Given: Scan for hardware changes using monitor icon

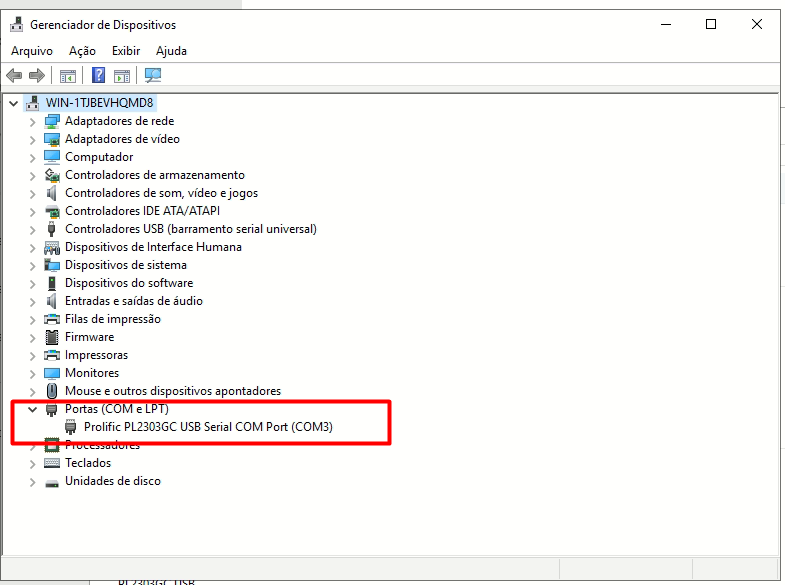Looking at the screenshot, I should point(153,75).
